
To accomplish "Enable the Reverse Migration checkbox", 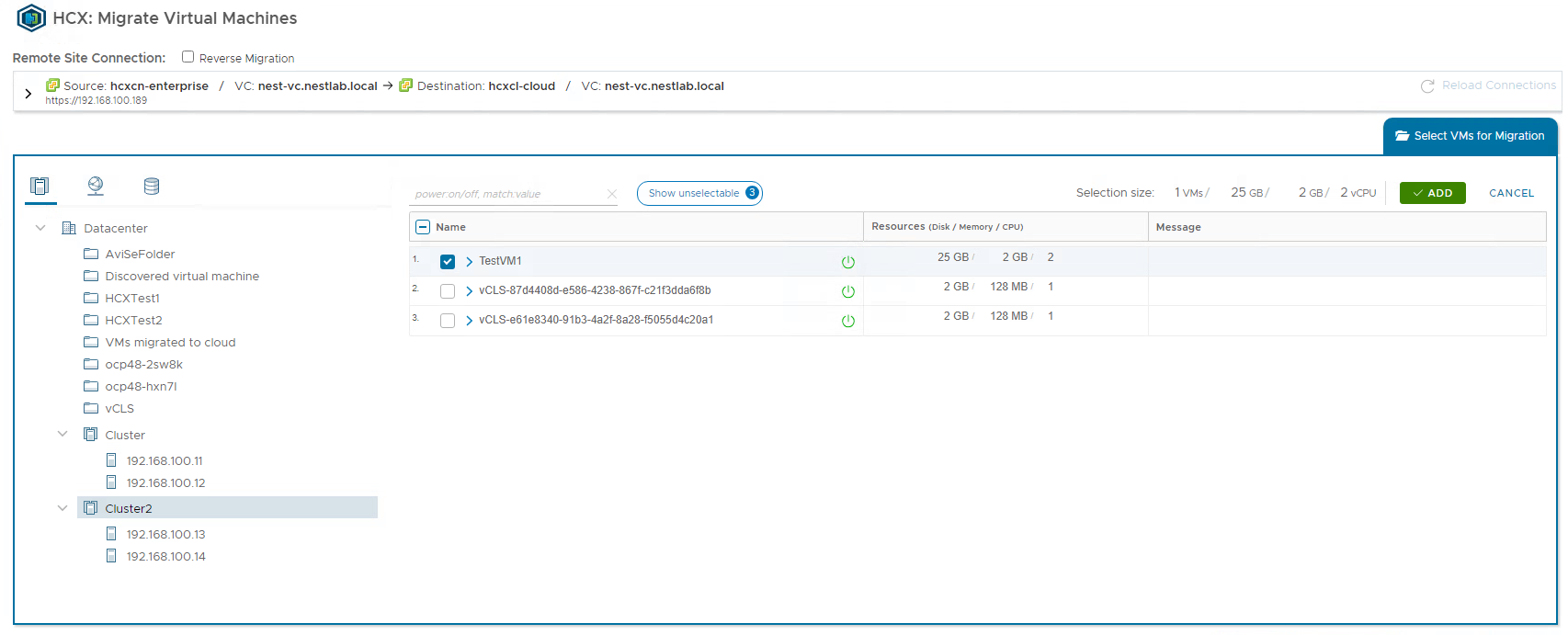I will (x=187, y=57).
